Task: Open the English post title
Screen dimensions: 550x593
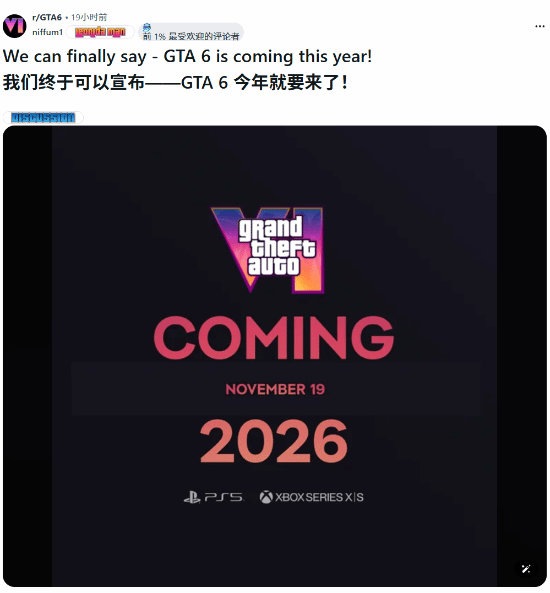Action: (x=187, y=57)
